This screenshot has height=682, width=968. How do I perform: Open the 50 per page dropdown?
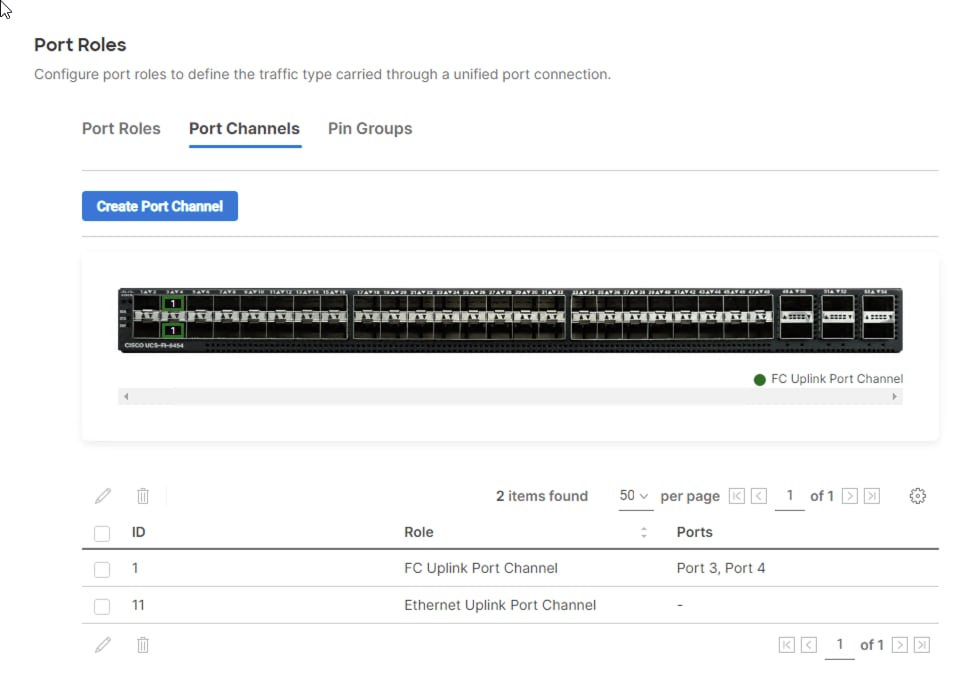(x=635, y=495)
